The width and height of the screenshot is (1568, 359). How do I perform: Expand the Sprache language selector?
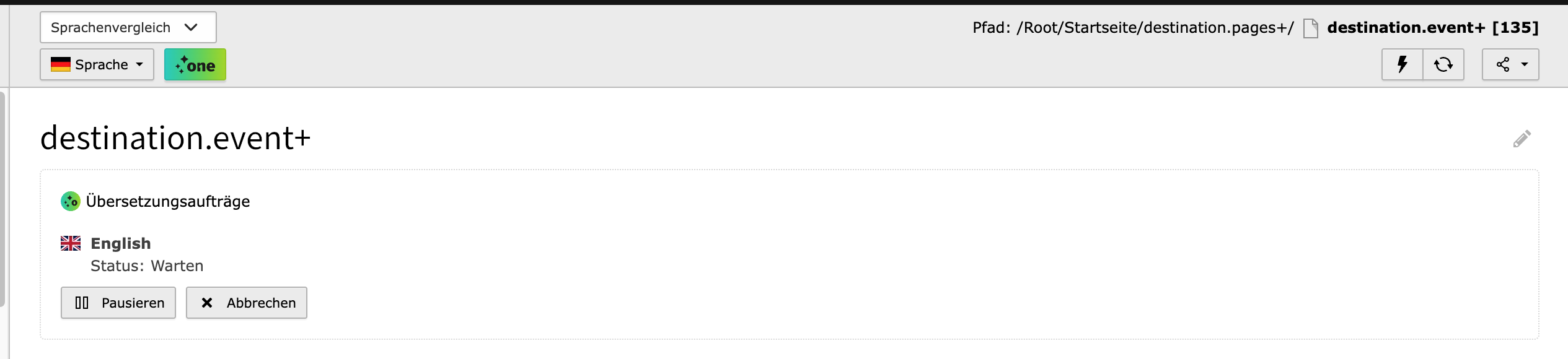pyautogui.click(x=97, y=64)
